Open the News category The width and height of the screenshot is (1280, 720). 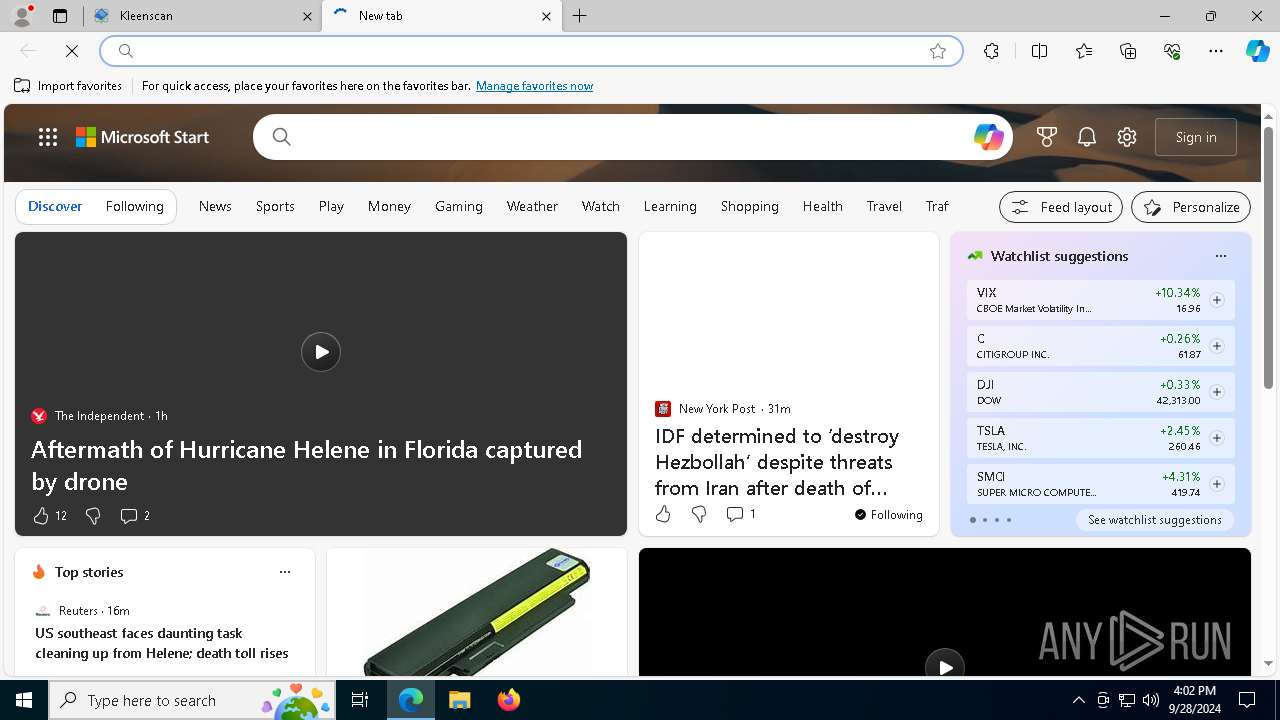[x=215, y=206]
